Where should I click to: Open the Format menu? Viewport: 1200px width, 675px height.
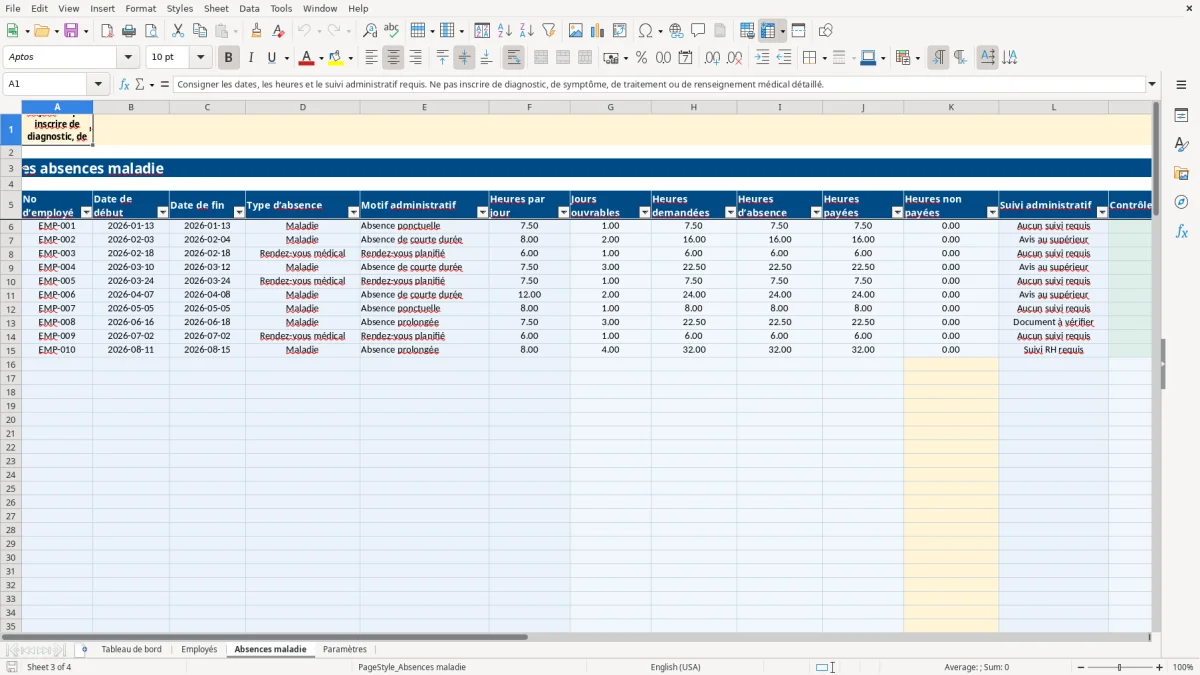point(140,8)
